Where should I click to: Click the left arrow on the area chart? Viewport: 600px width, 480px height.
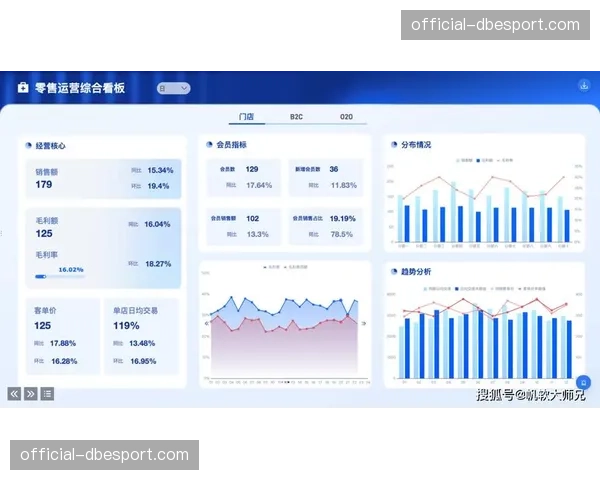207,323
